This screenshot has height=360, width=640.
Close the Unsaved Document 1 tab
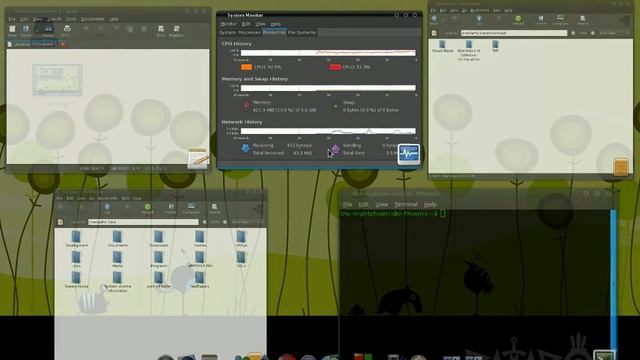[x=62, y=44]
